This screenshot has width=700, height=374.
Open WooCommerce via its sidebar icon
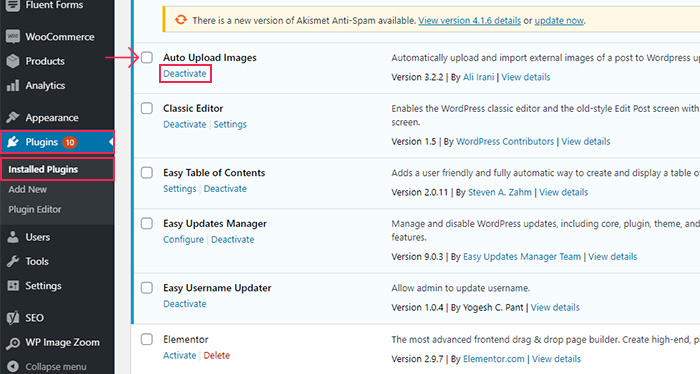coord(13,37)
